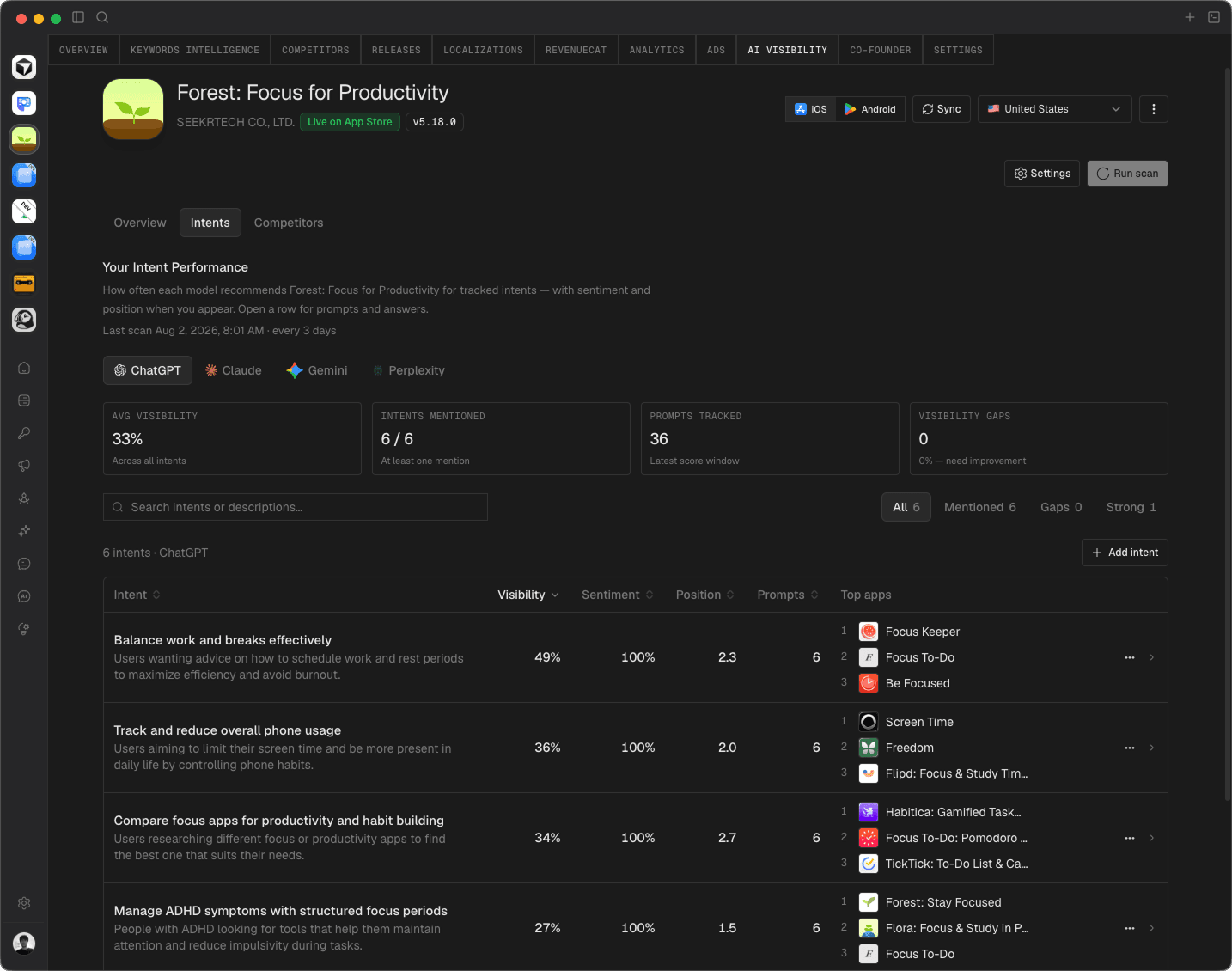This screenshot has height=971, width=1232.
Task: Open the Analytics tab
Action: click(x=656, y=50)
